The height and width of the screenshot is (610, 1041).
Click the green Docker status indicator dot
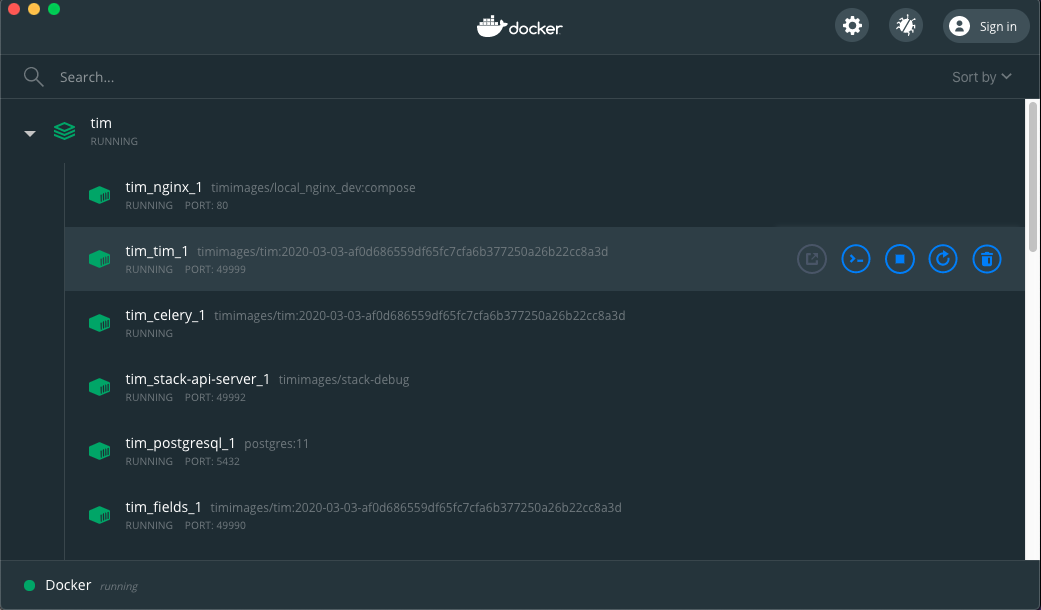[29, 585]
